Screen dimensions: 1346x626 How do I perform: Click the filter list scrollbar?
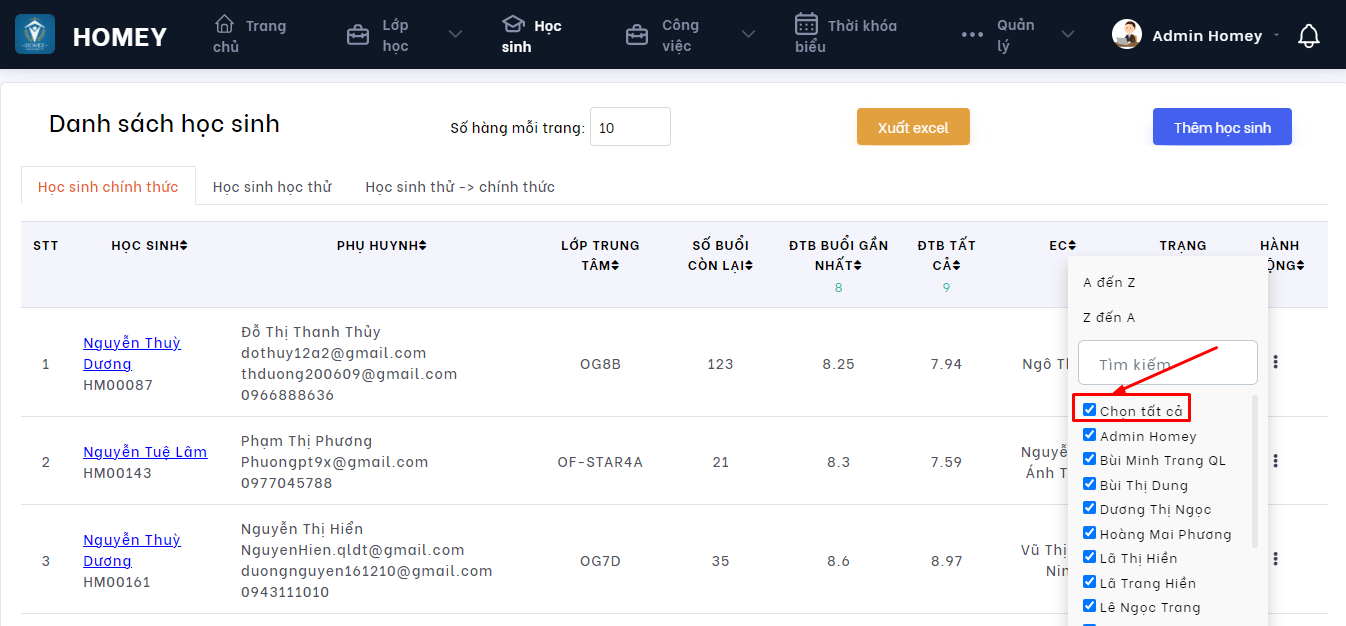(1255, 471)
